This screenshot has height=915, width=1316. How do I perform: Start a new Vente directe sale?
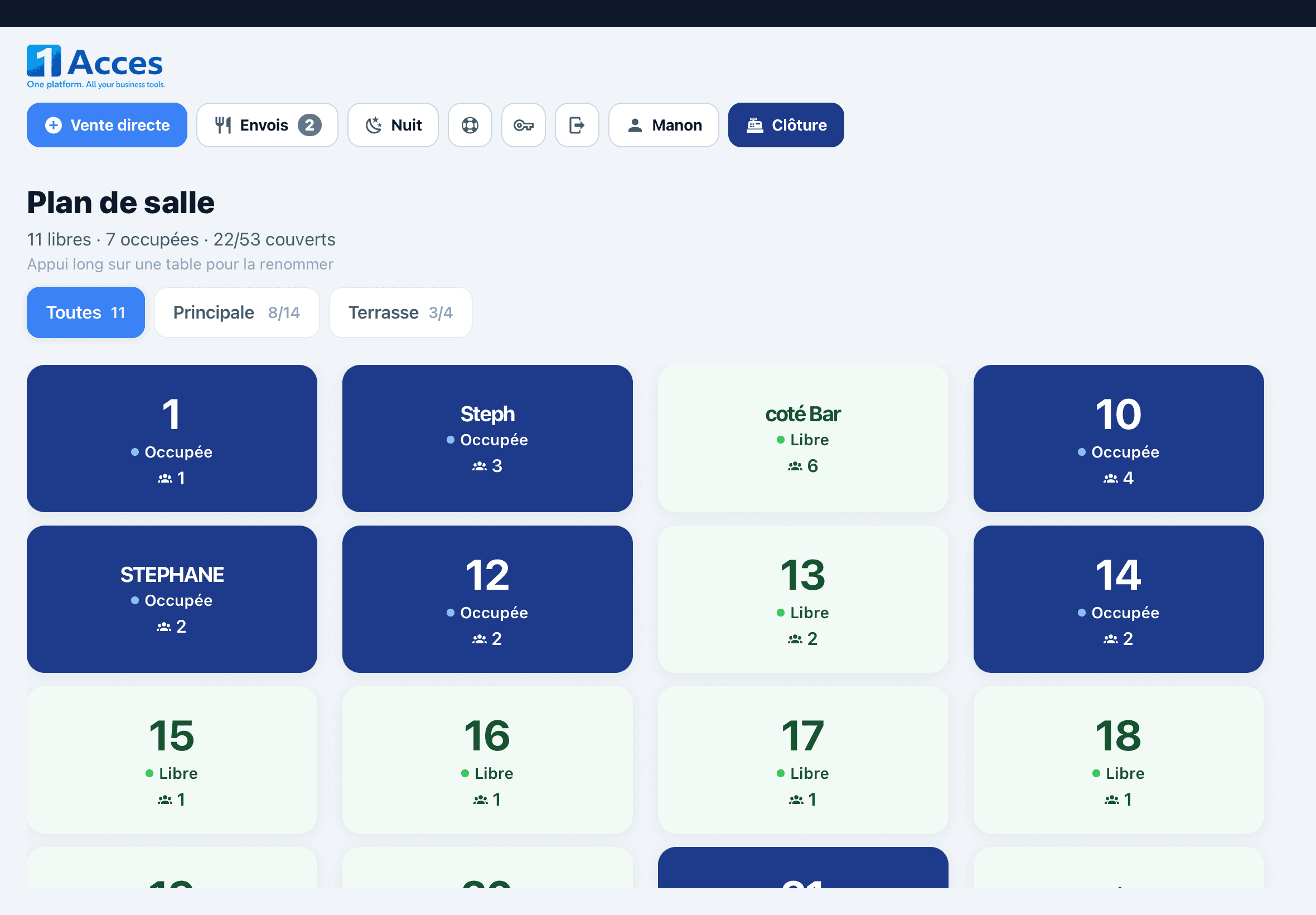[x=107, y=125]
